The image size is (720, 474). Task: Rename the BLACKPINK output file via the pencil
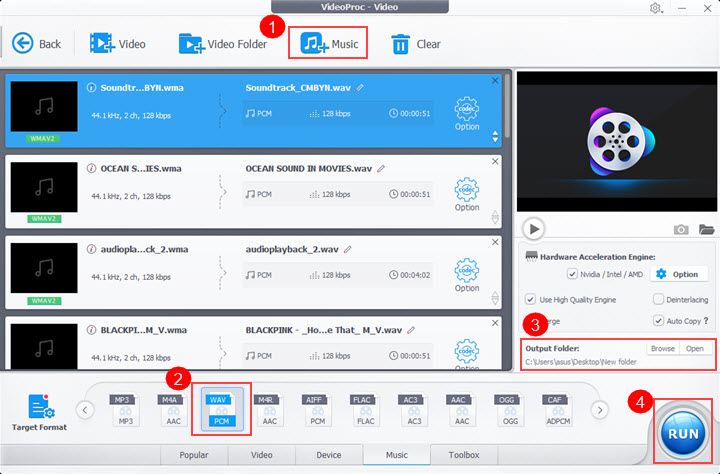411,330
